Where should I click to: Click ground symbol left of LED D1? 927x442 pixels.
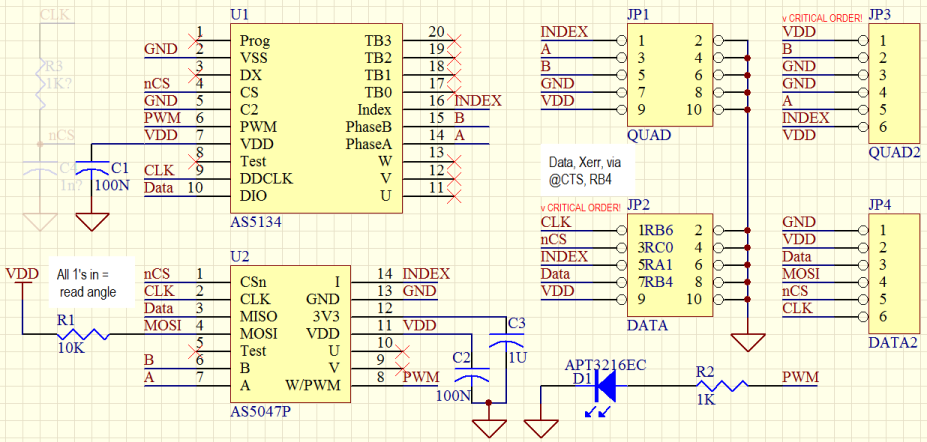pyautogui.click(x=541, y=428)
